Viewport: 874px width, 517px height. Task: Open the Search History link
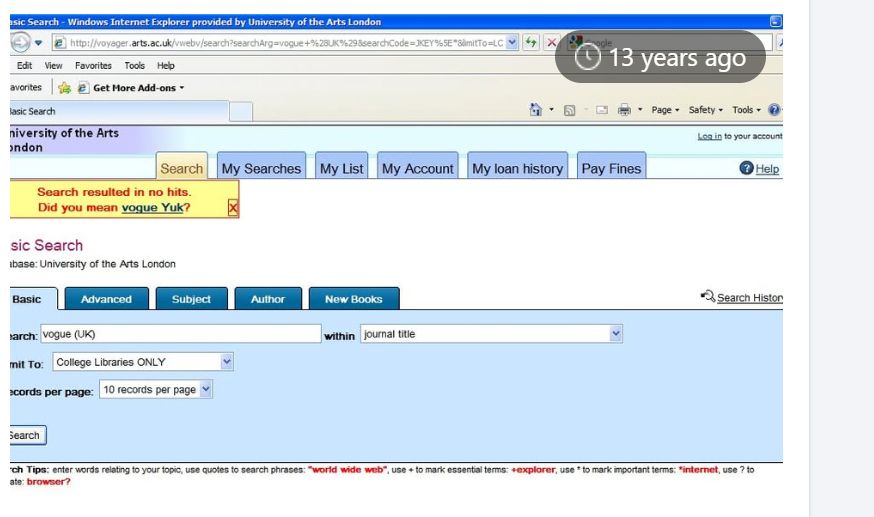[x=750, y=298]
